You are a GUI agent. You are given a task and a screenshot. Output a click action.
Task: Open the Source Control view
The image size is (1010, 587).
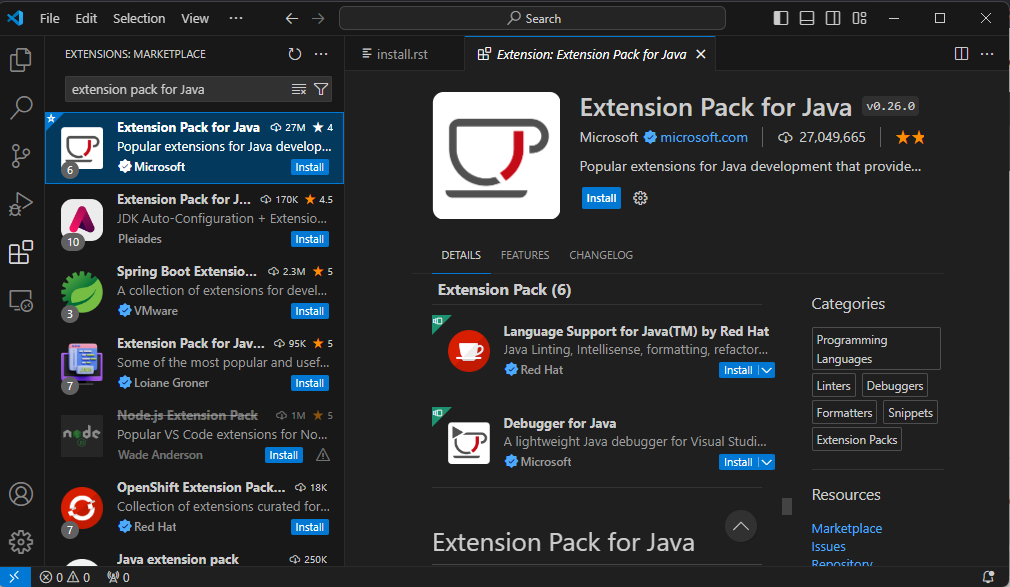[21, 156]
